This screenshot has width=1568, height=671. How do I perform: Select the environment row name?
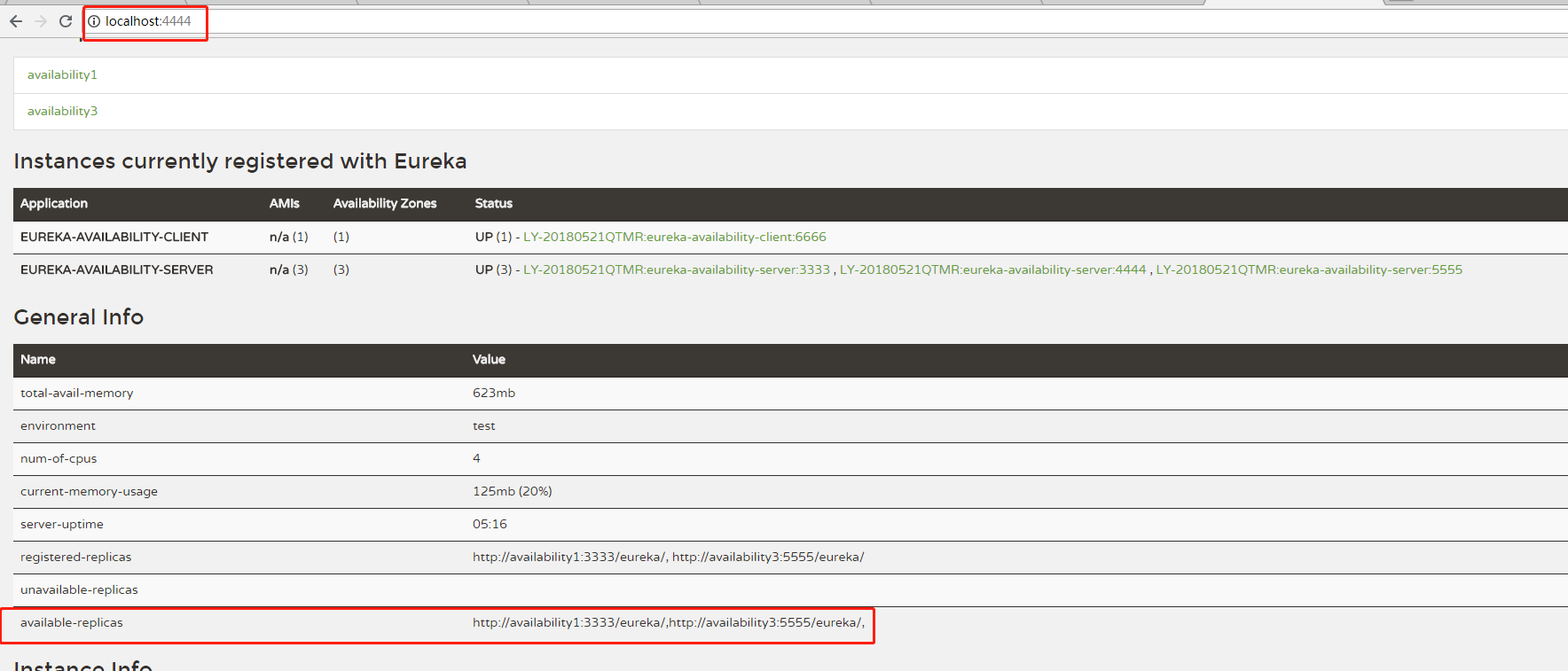58,425
